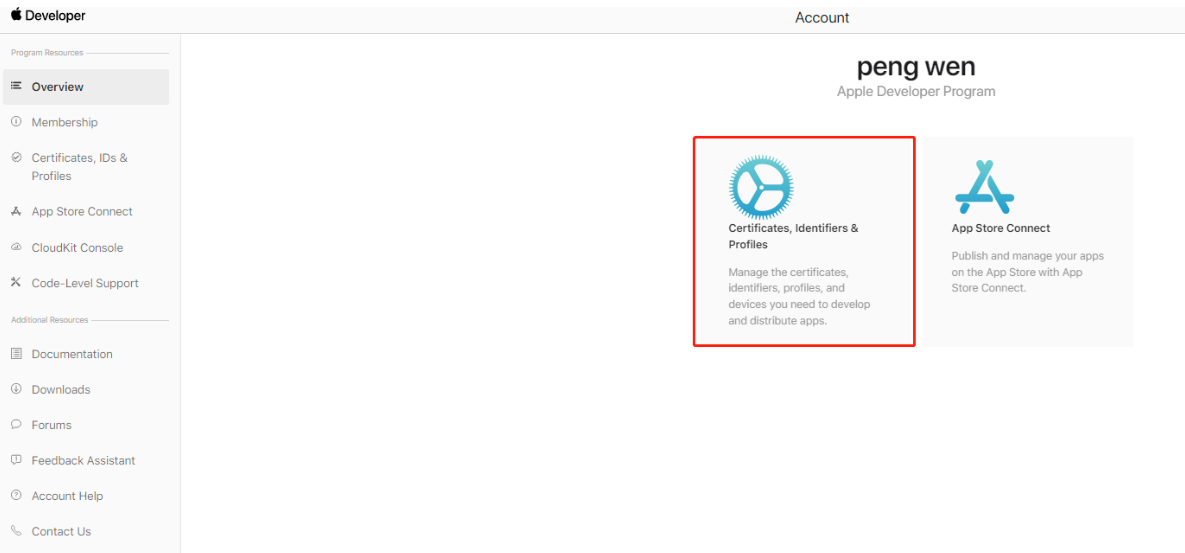Click the App Store Connect card title
1185x553 pixels.
(1001, 228)
